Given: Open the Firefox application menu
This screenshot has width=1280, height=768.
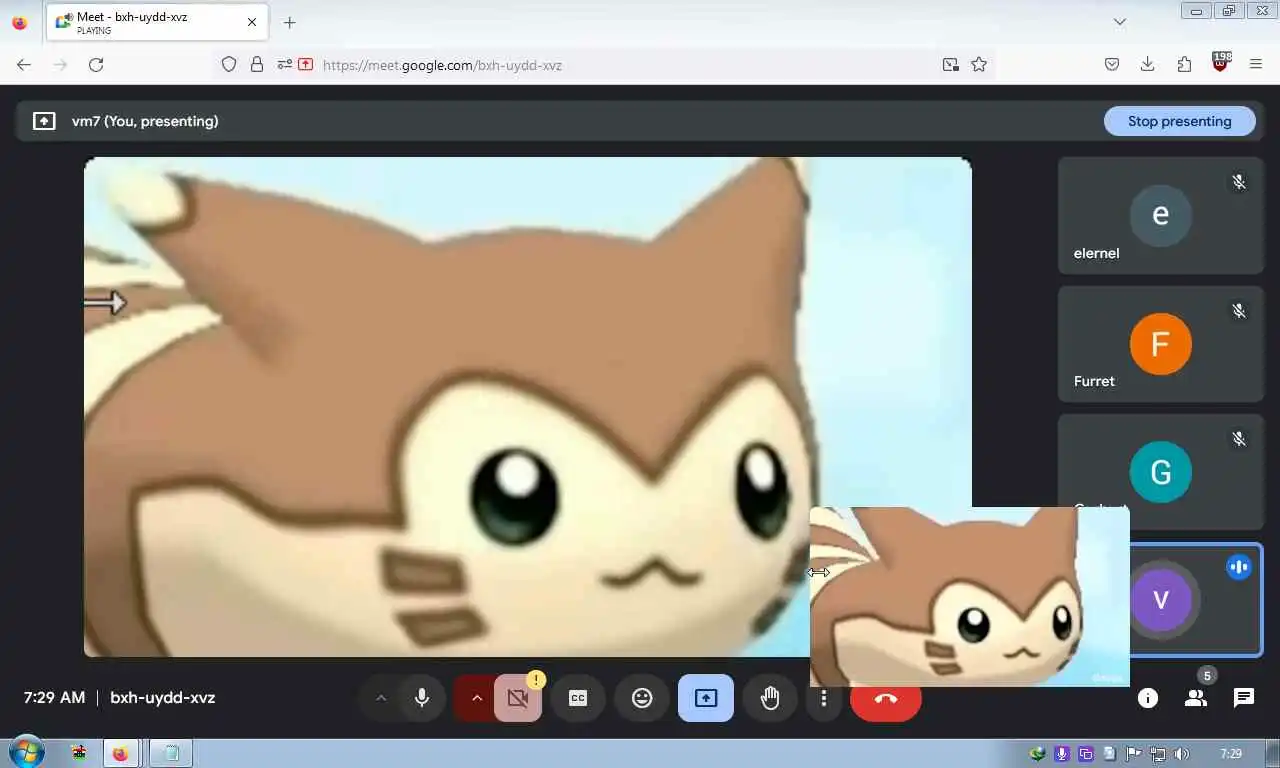Looking at the screenshot, I should click(1256, 65).
